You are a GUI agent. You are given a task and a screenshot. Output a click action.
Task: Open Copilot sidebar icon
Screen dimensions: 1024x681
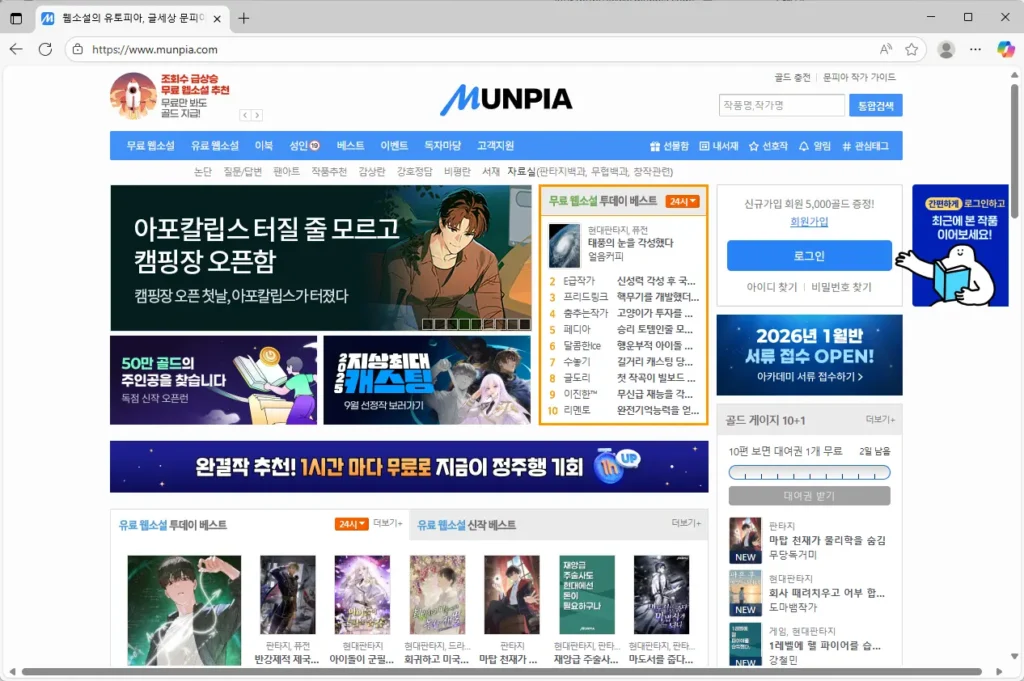(x=1006, y=49)
